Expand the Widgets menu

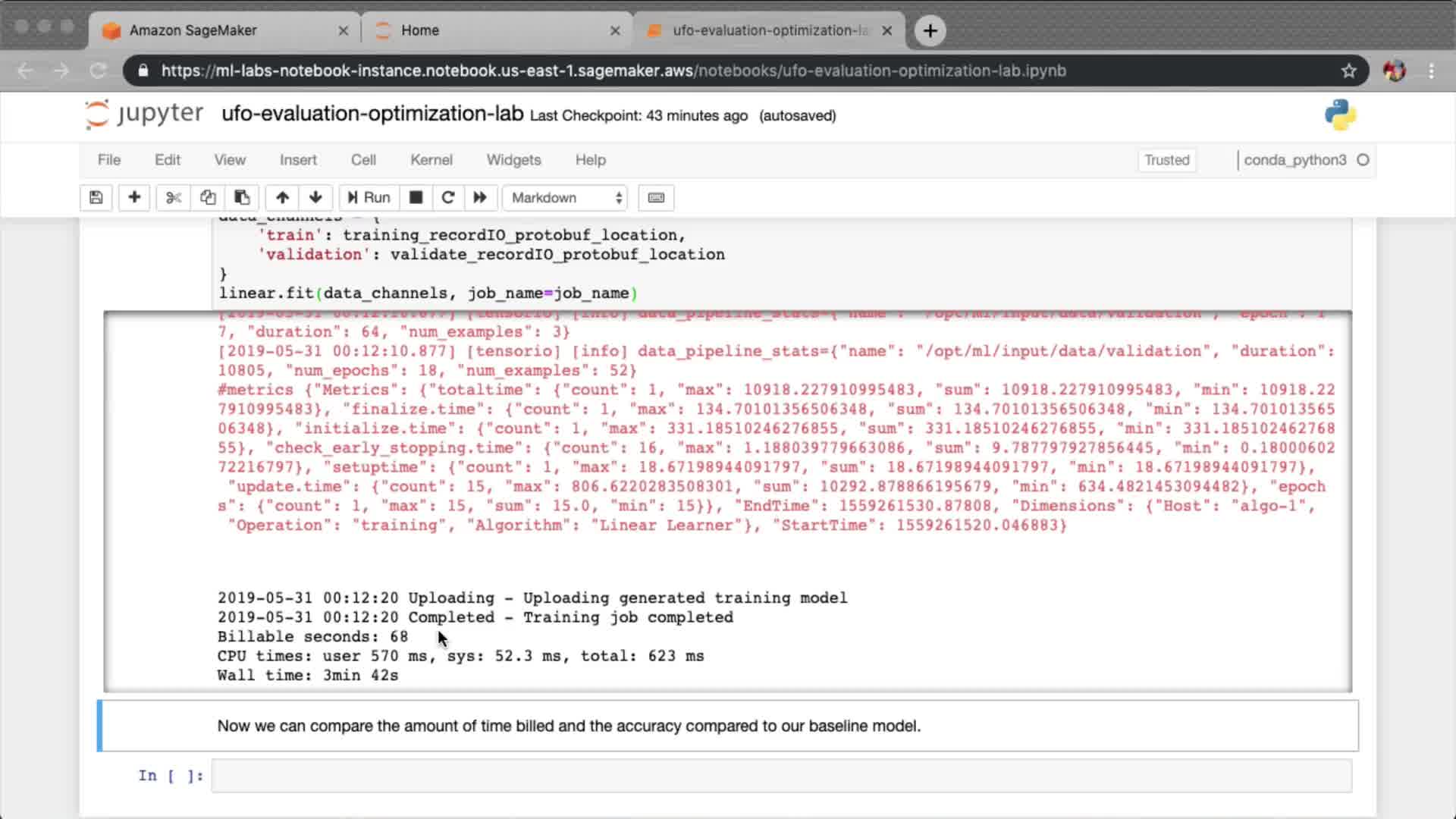[x=513, y=160]
